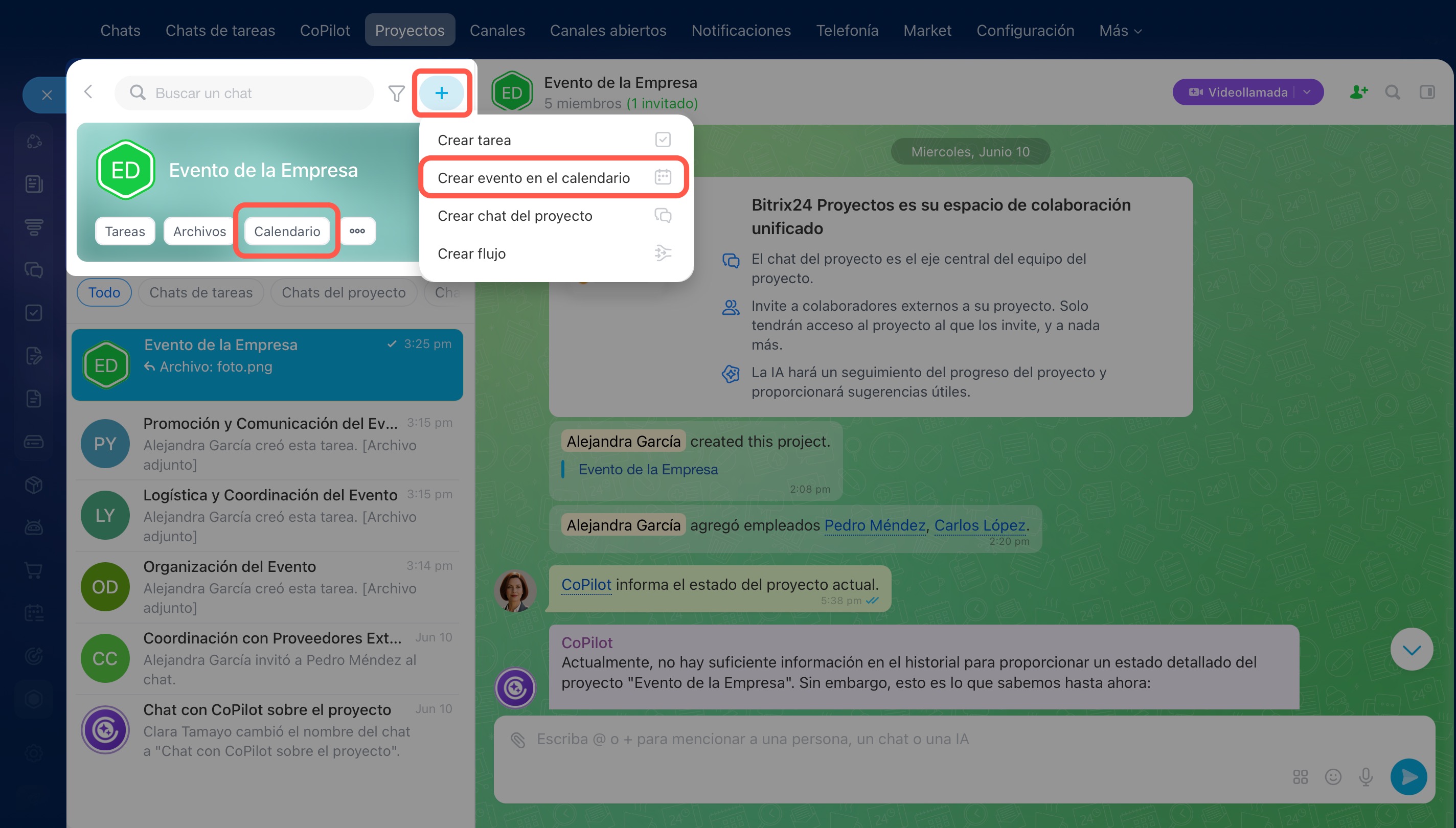Open the robot icon in left sidebar

click(34, 527)
